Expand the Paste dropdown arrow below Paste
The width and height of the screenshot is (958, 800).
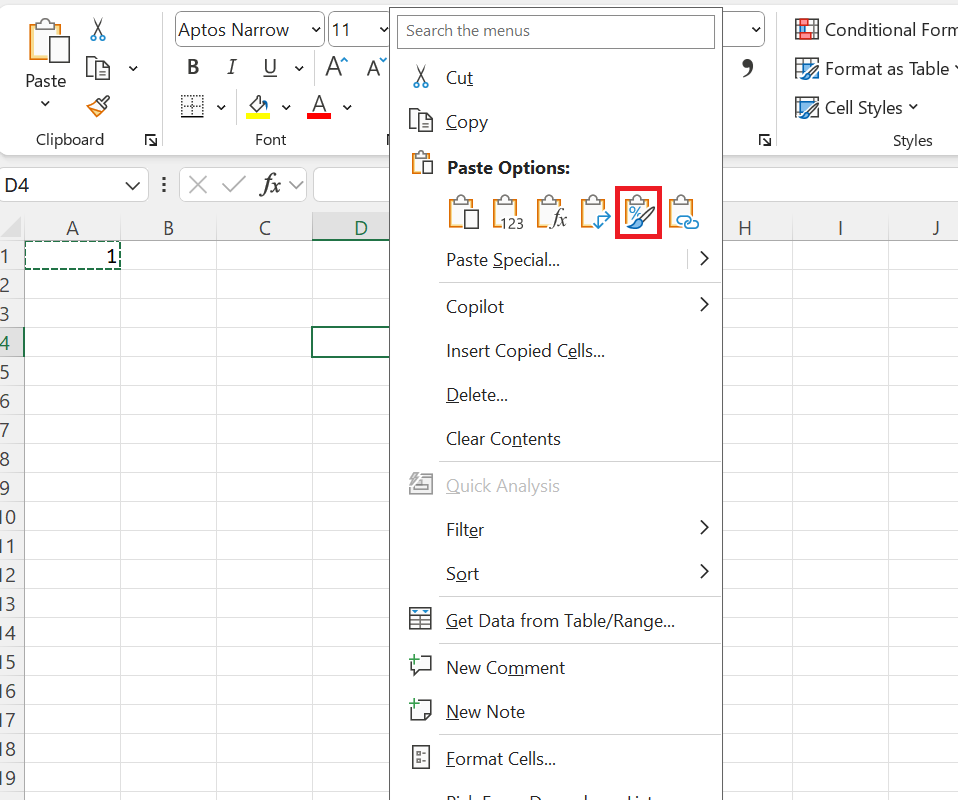[x=45, y=104]
